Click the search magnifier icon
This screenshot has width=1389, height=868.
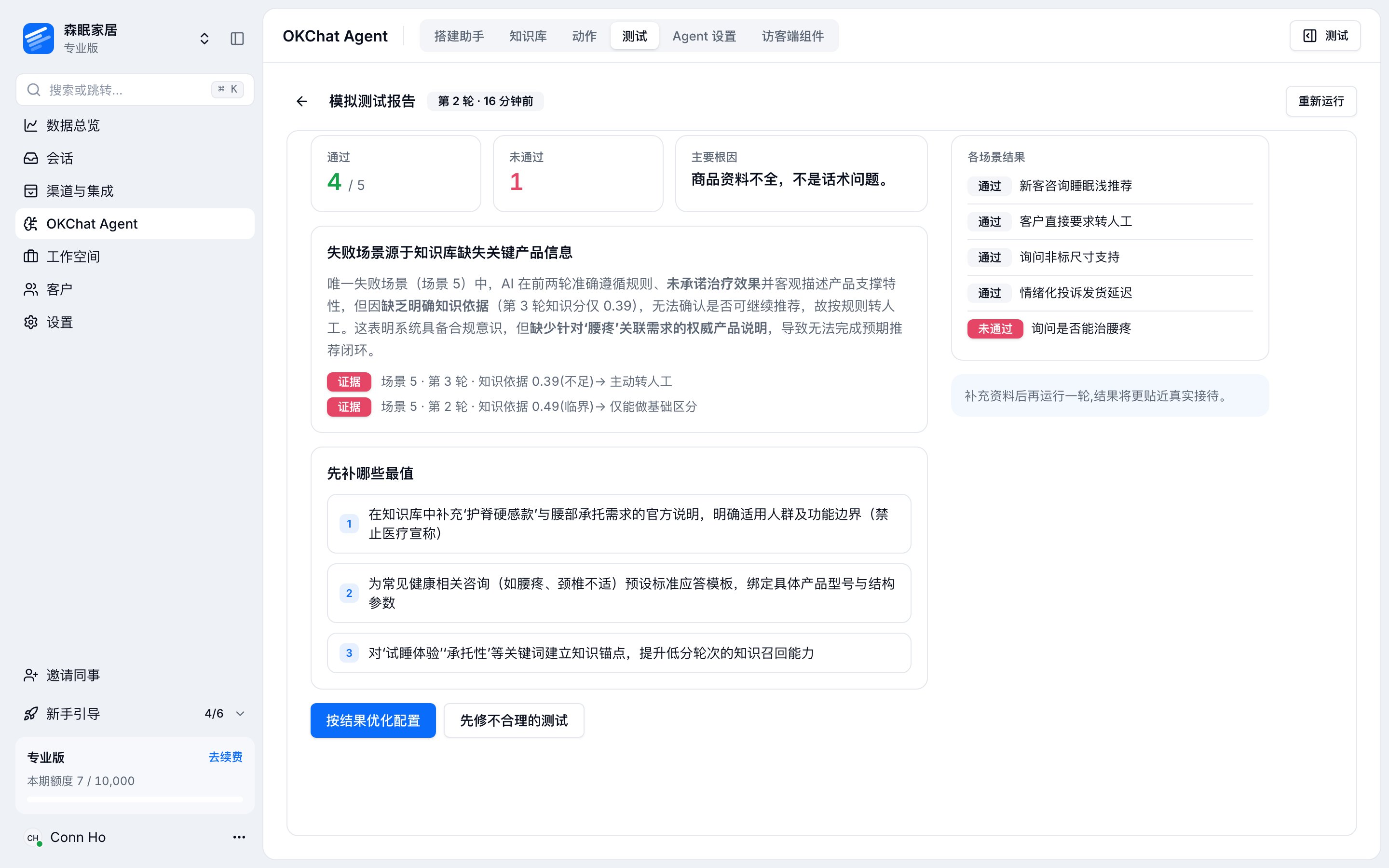point(34,90)
